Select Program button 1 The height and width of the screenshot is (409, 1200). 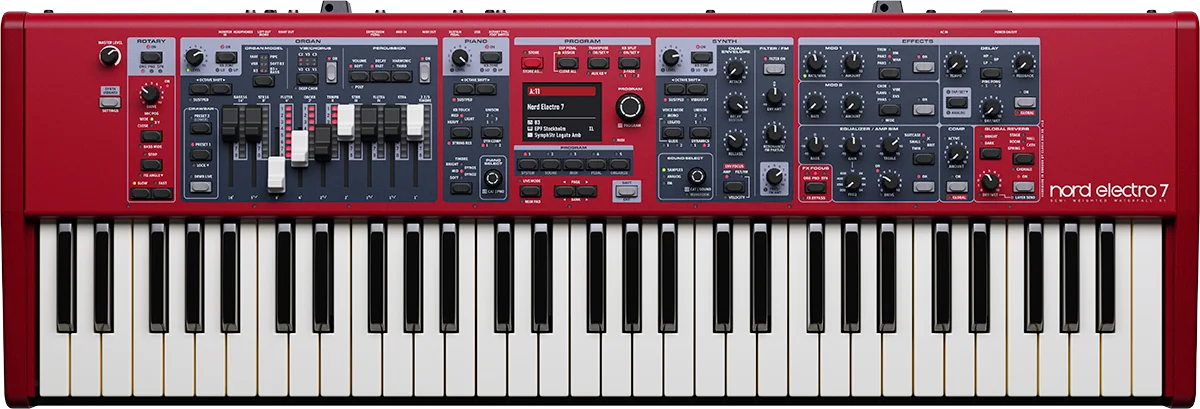tap(528, 164)
